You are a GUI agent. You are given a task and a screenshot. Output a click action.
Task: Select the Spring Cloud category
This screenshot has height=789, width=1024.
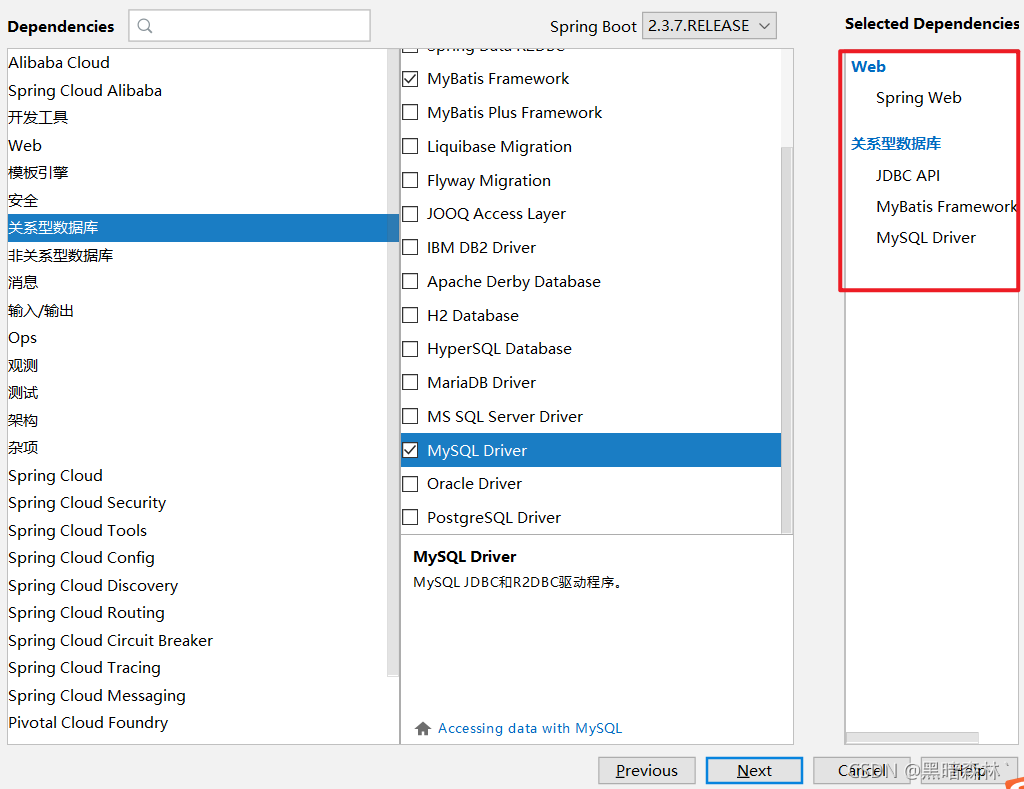pyautogui.click(x=197, y=475)
